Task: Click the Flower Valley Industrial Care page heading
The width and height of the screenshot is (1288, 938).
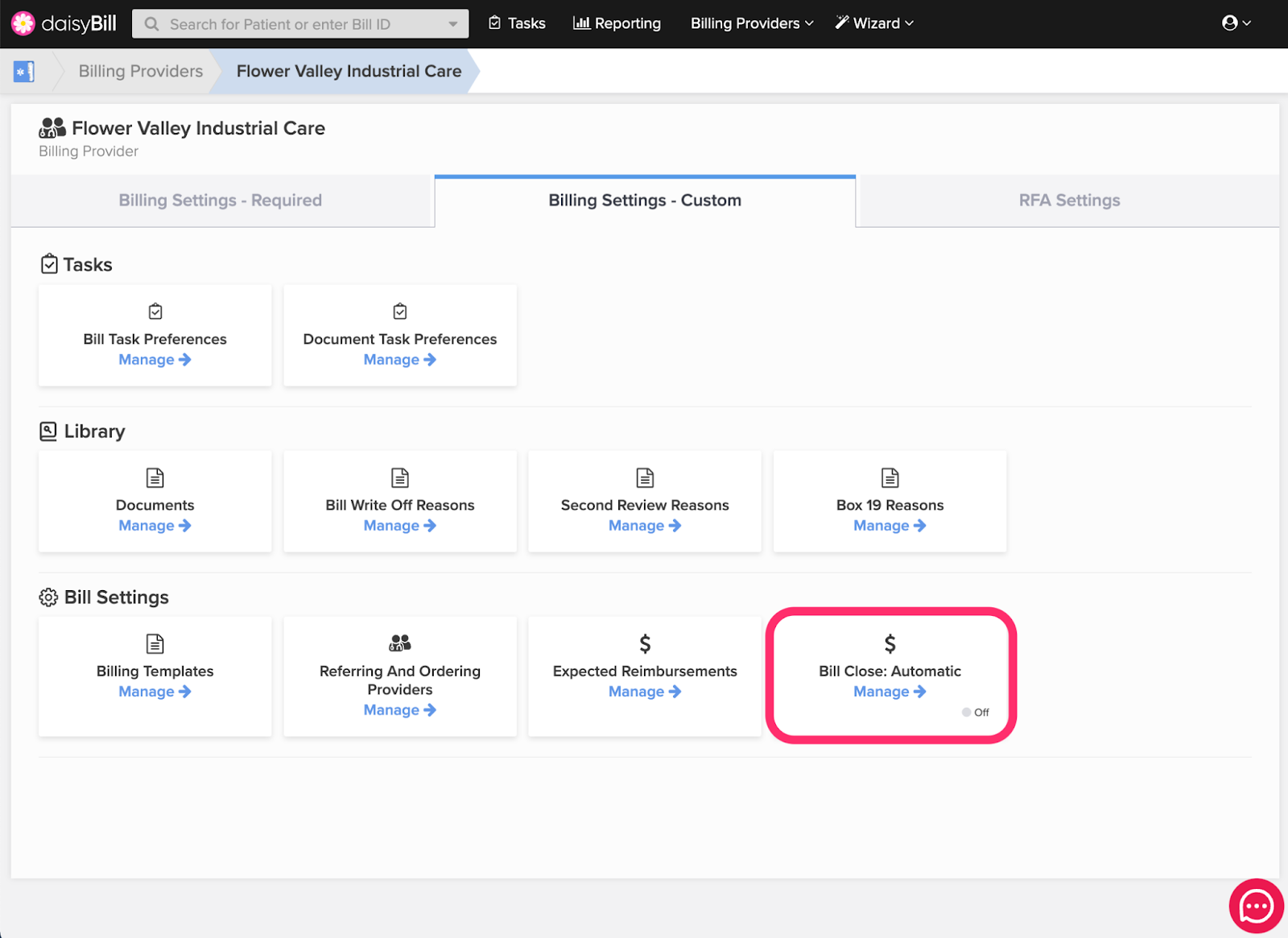Action: click(x=199, y=128)
